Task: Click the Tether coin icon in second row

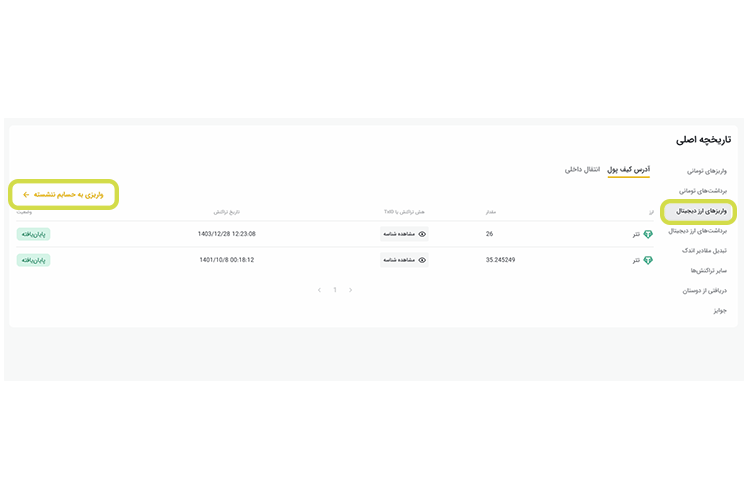Action: point(647,260)
